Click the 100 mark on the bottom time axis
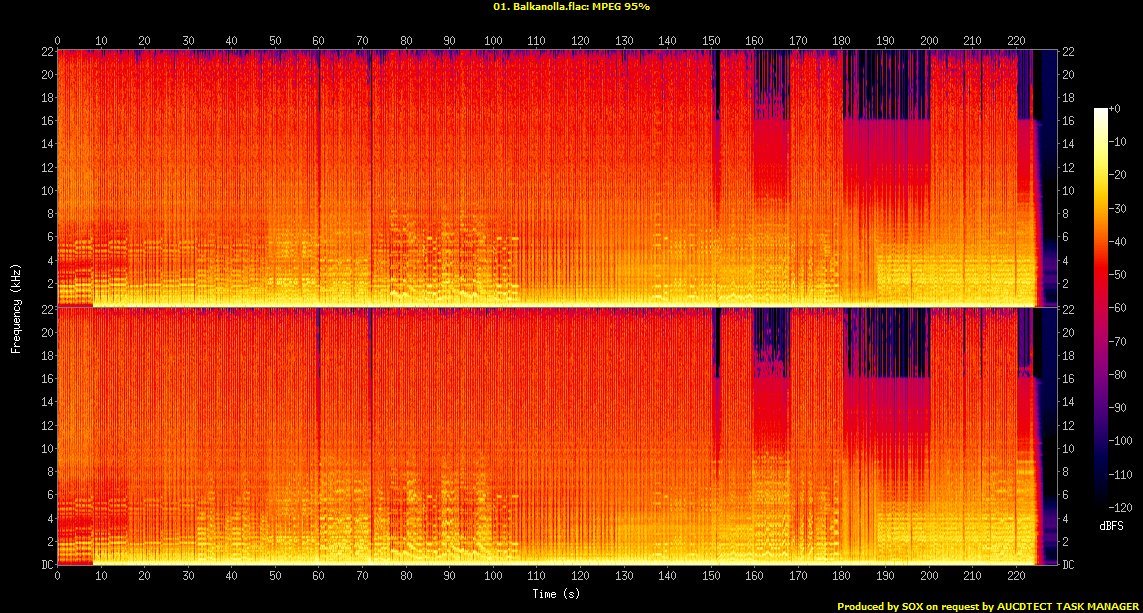The width and height of the screenshot is (1143, 613). pos(493,577)
